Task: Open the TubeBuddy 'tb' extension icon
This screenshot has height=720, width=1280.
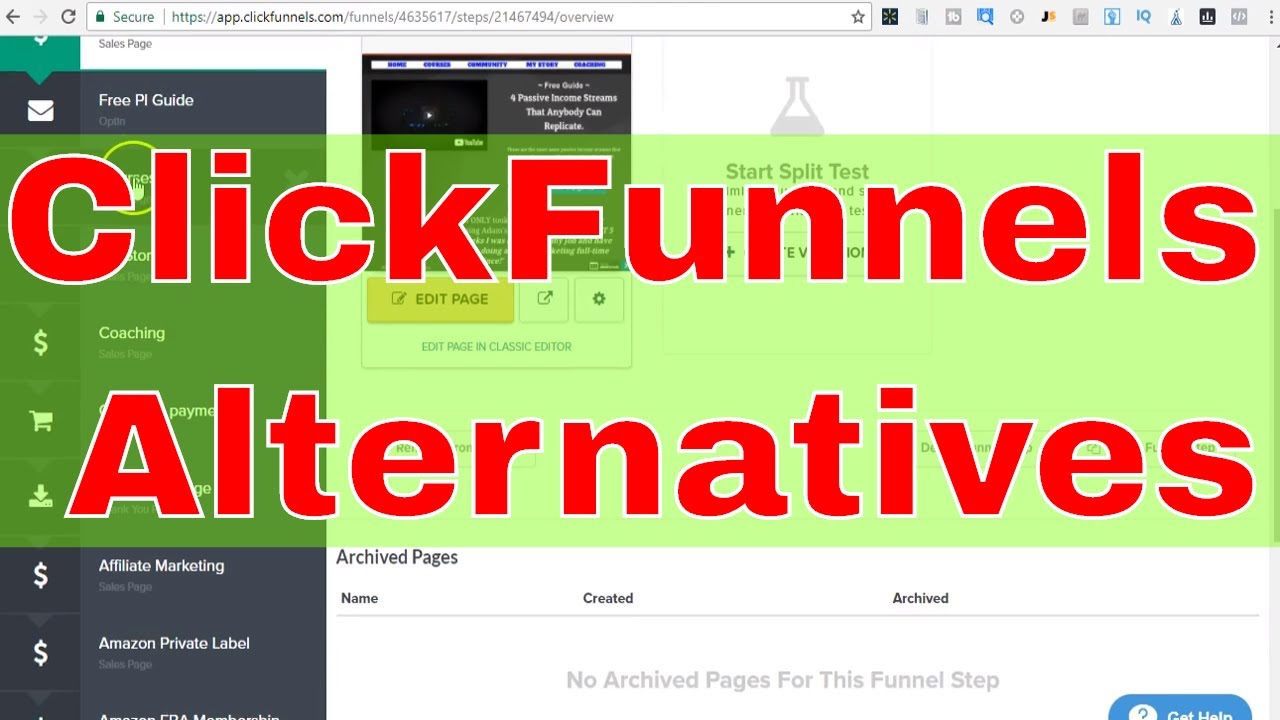Action: (953, 17)
